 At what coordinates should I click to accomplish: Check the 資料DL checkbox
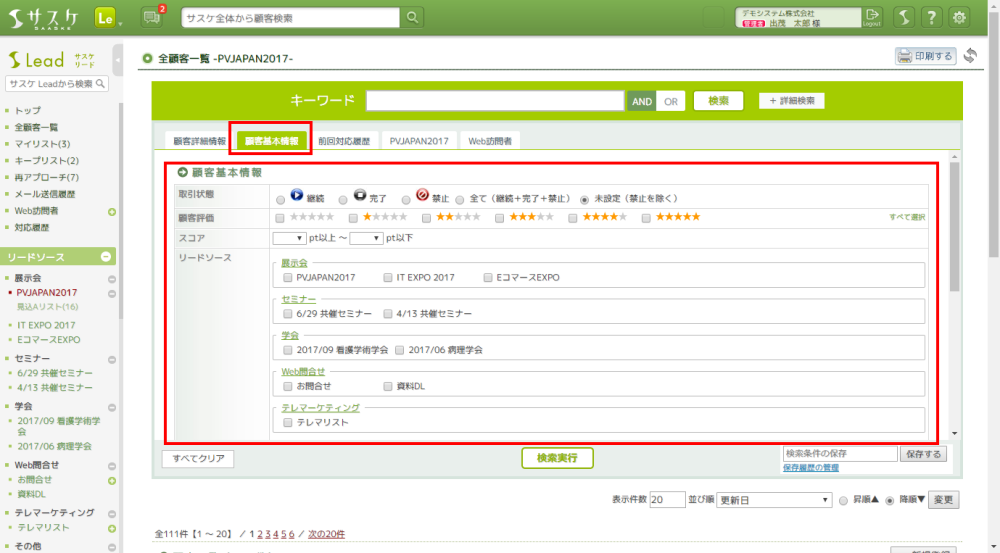click(x=388, y=386)
